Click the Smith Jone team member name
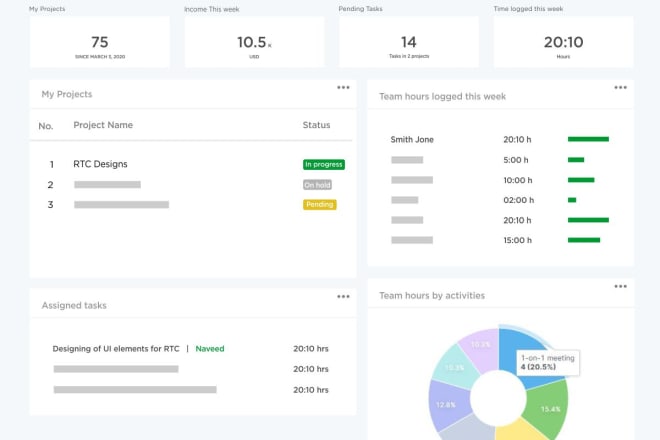Screen dimensions: 660x440 (412, 139)
